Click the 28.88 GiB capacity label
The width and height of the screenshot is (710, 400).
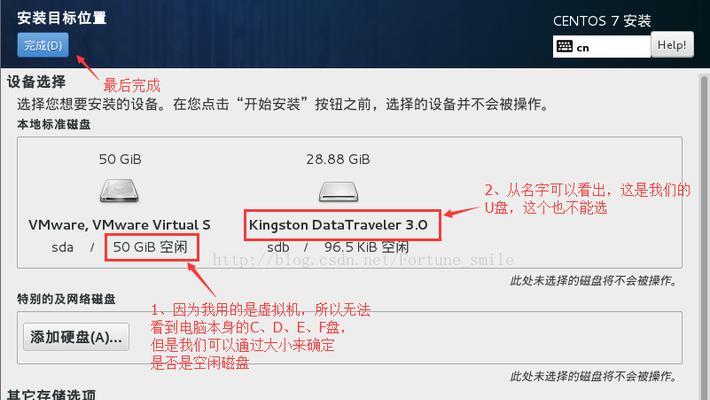click(338, 159)
